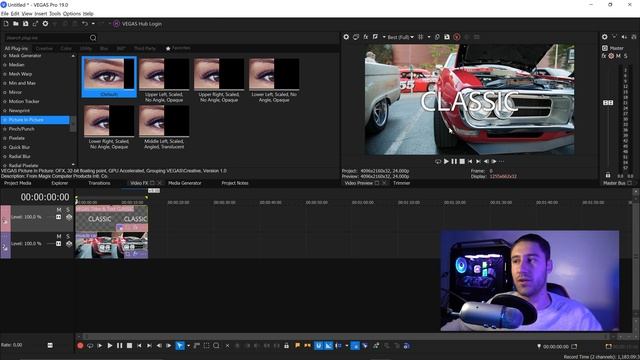Open master bus properties gear icon
Viewport: 640px width, 360px height.
coord(604,37)
